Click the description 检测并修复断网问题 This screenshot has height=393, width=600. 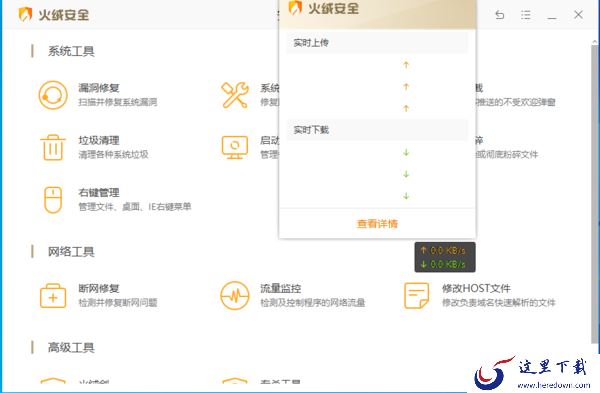[118, 302]
